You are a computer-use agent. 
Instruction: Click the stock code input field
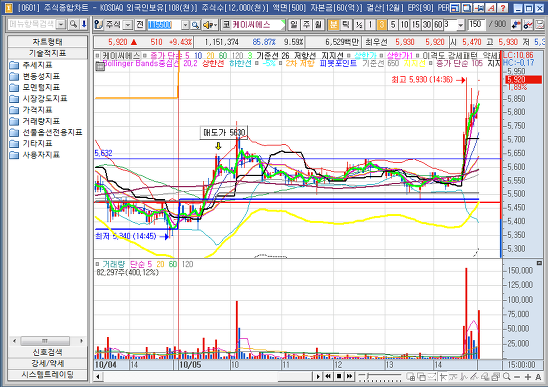coord(164,25)
